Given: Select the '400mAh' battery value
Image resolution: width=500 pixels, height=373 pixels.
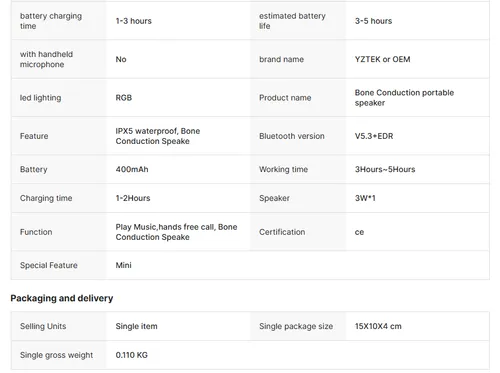Looking at the screenshot, I should [x=132, y=169].
